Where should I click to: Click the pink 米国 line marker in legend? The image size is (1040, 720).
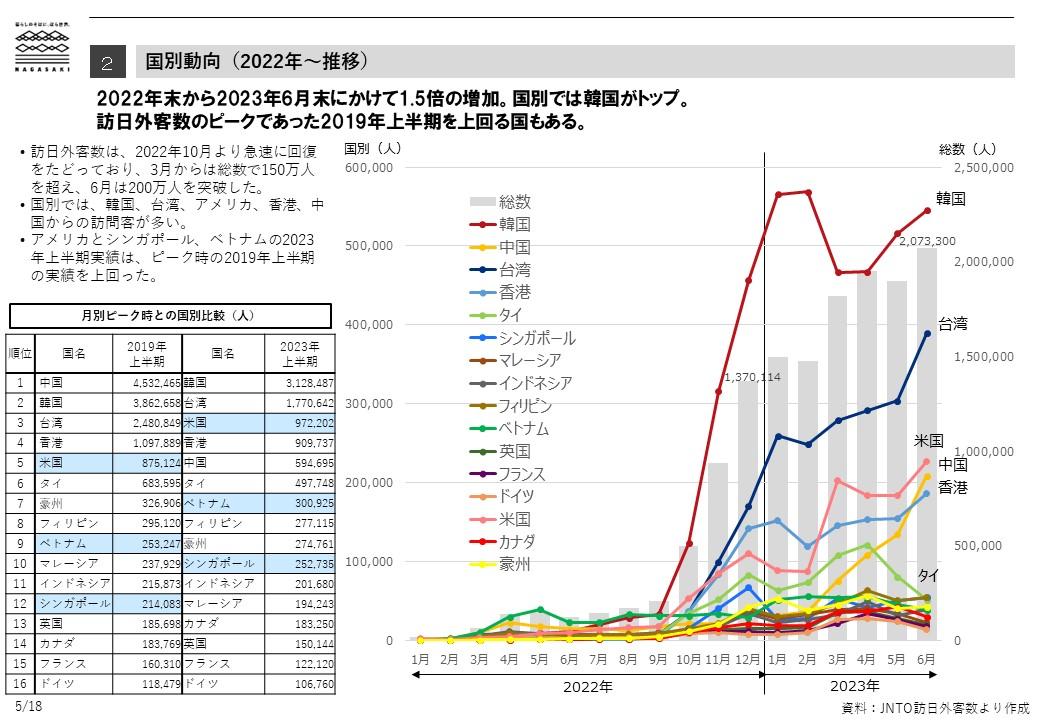pyautogui.click(x=482, y=520)
